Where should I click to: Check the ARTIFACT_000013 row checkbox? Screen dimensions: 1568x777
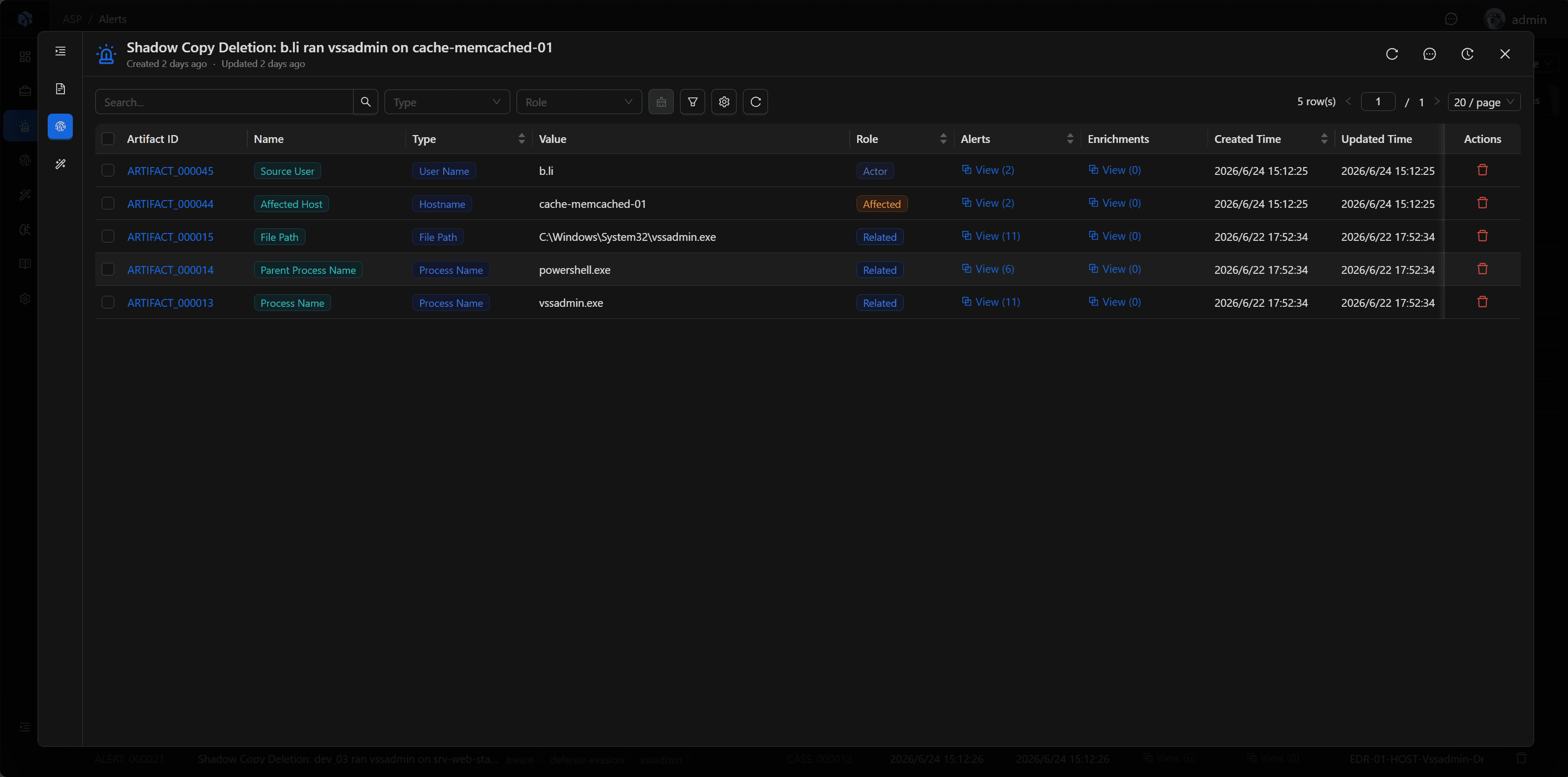tap(108, 302)
